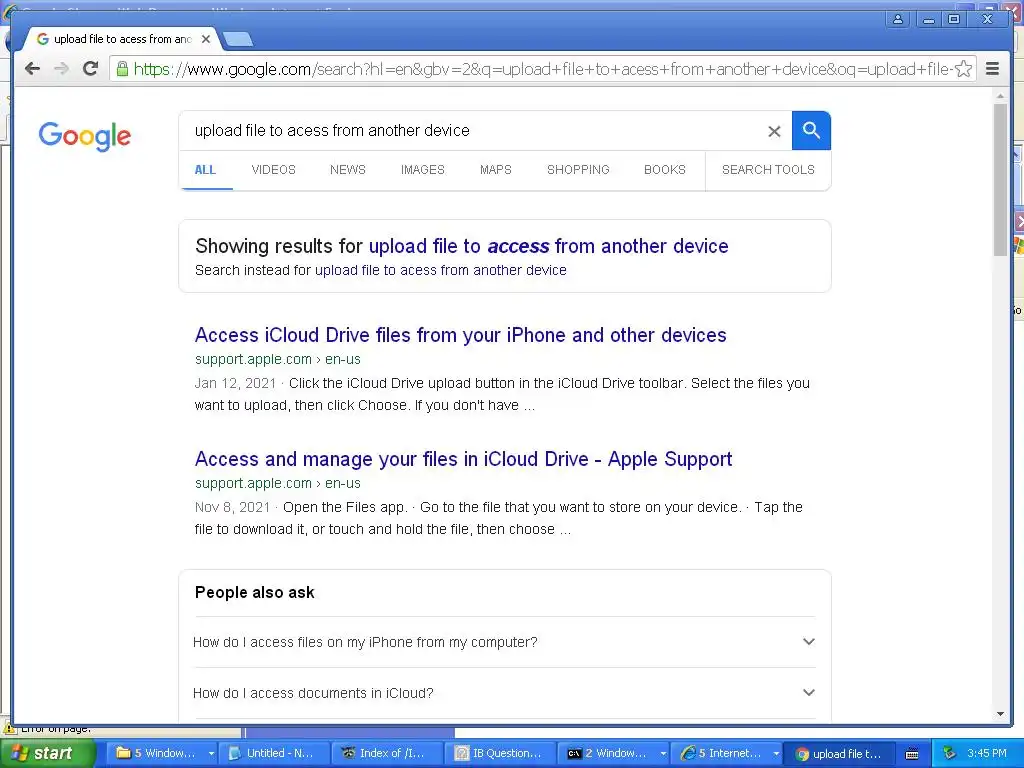Switch to the VIDEOS tab
The height and width of the screenshot is (768, 1024).
(274, 170)
